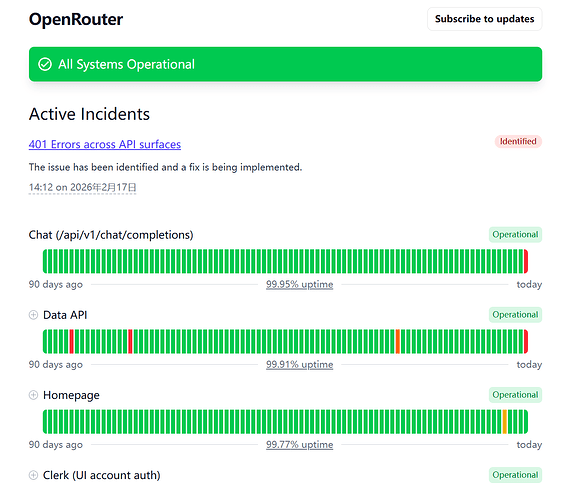Click the Chat (/api/v1/chat/completions) component name

111,235
